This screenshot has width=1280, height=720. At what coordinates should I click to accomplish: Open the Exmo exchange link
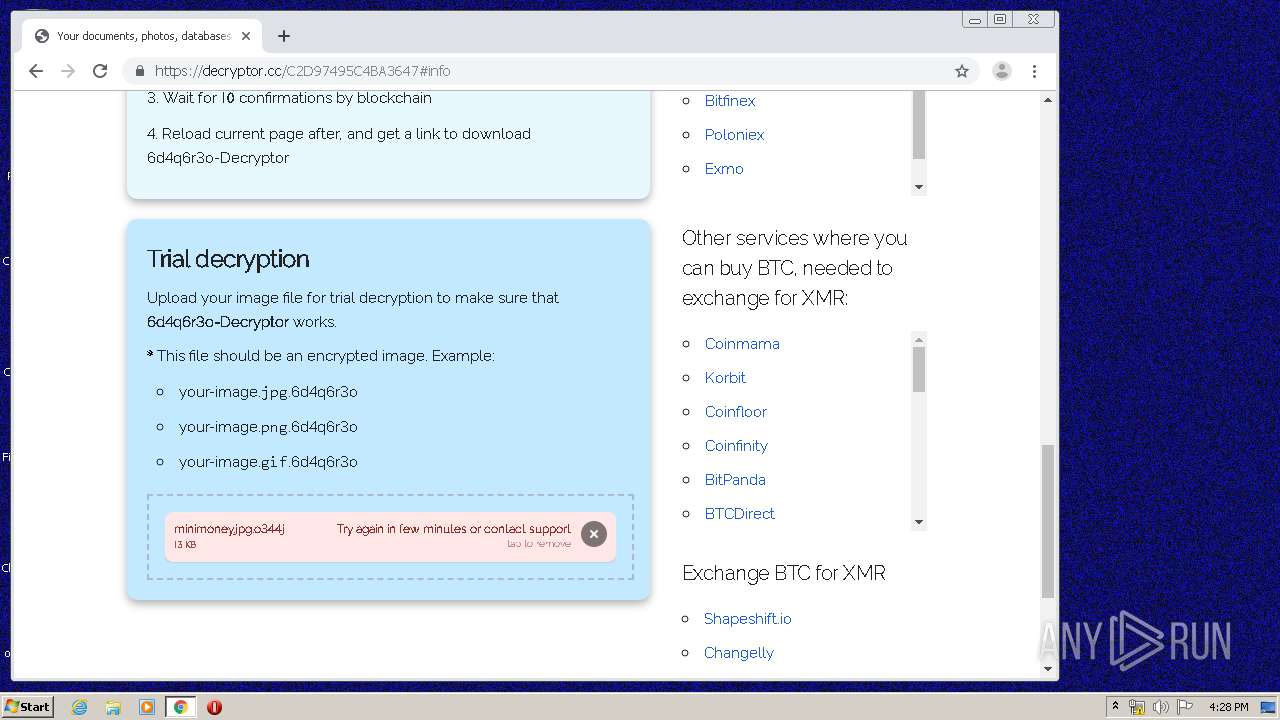(724, 169)
